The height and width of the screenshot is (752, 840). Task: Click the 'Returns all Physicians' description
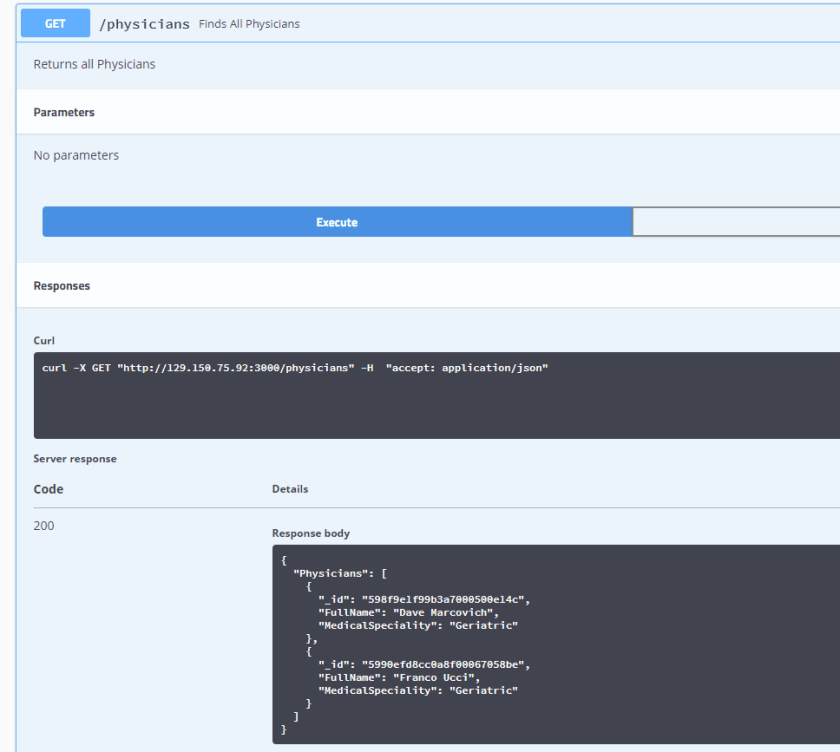click(x=94, y=64)
